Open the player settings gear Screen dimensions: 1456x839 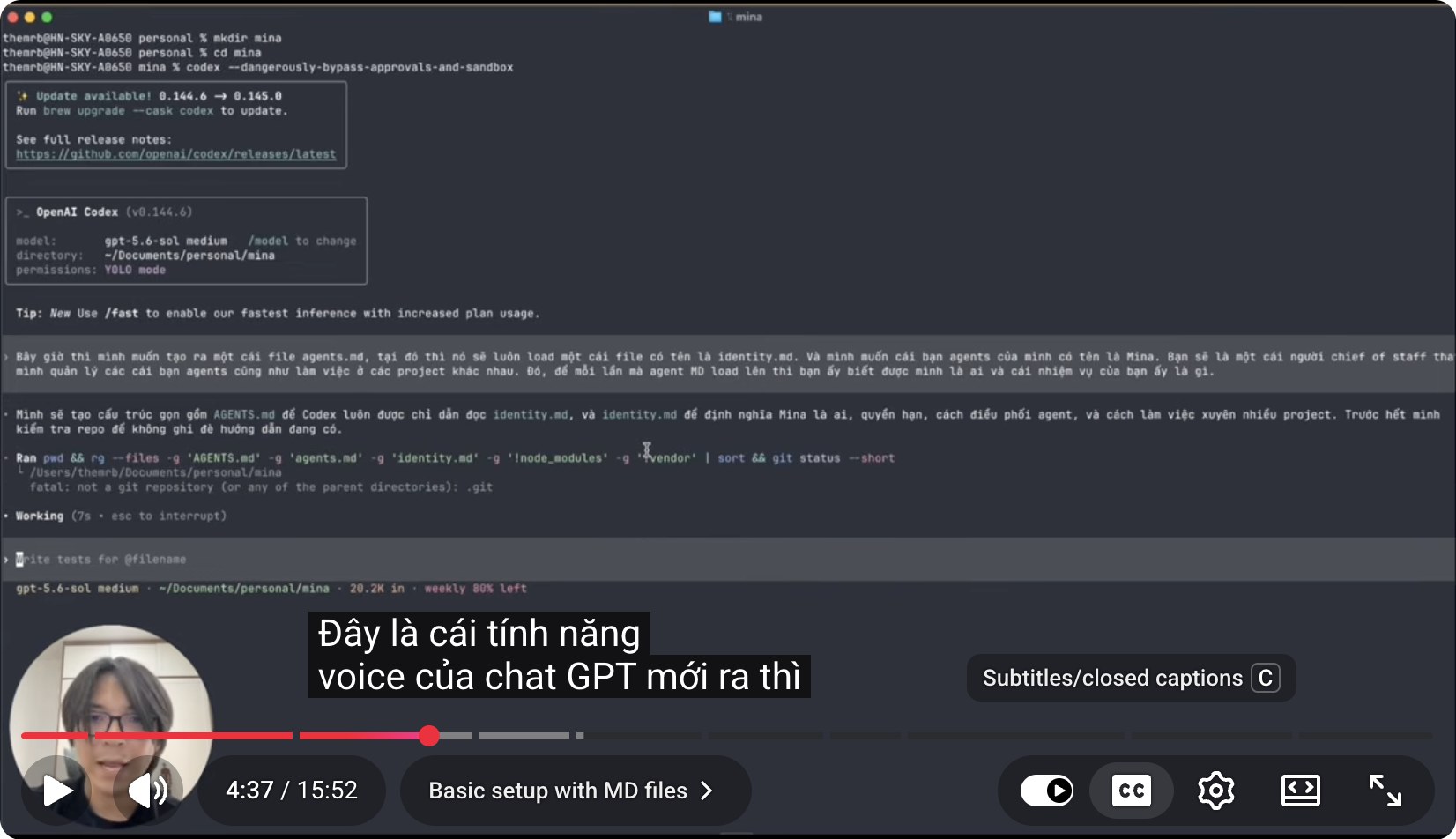click(1216, 791)
